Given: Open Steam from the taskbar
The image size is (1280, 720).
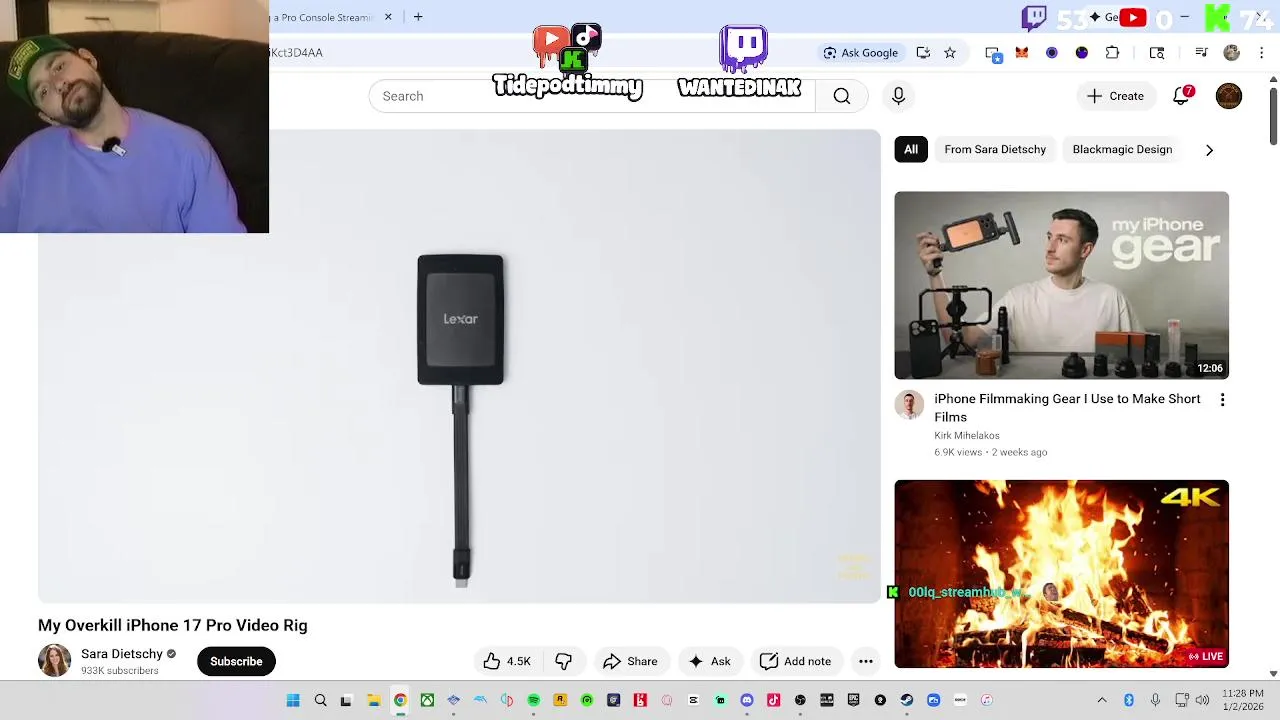Looking at the screenshot, I should point(907,700).
